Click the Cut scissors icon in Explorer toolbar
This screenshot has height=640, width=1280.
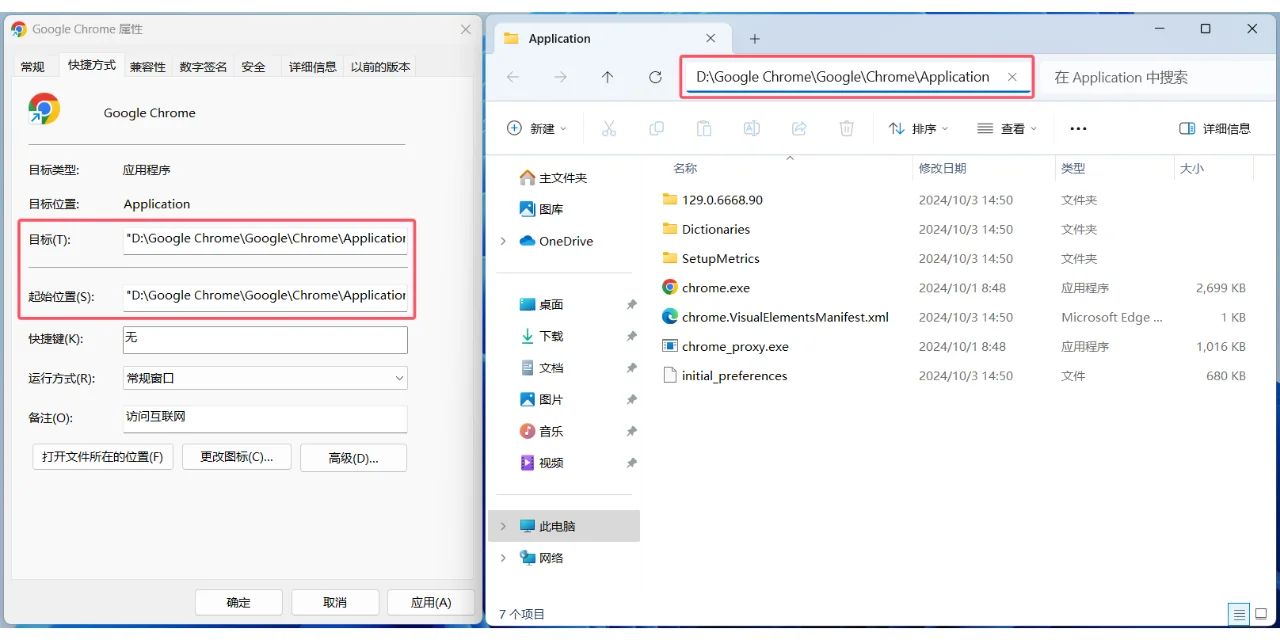pos(608,128)
